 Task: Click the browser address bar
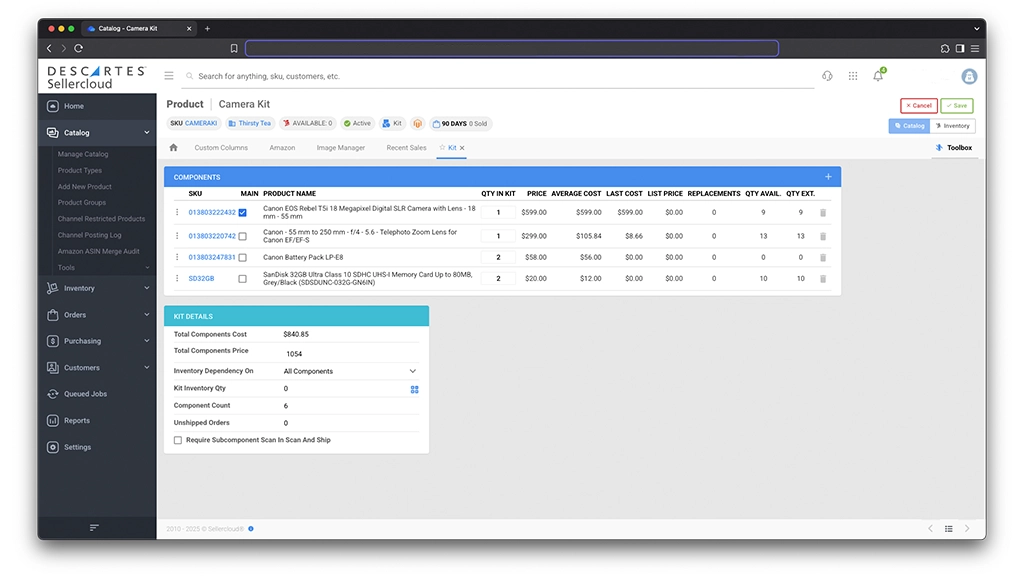point(512,48)
